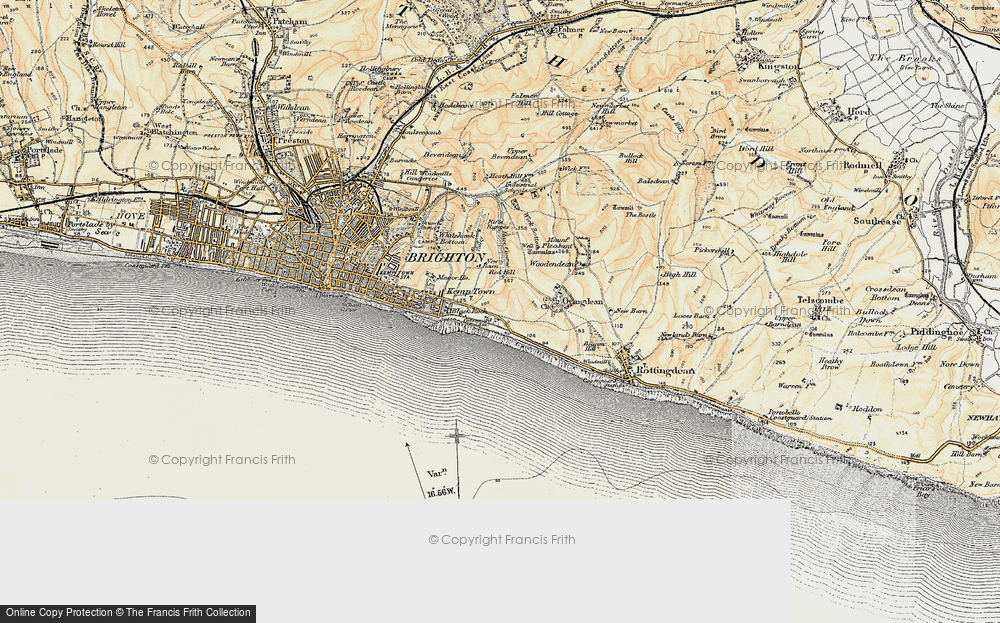Click the Hill Cottage label
Image resolution: width=1000 pixels, height=623 pixels.
pos(559,114)
